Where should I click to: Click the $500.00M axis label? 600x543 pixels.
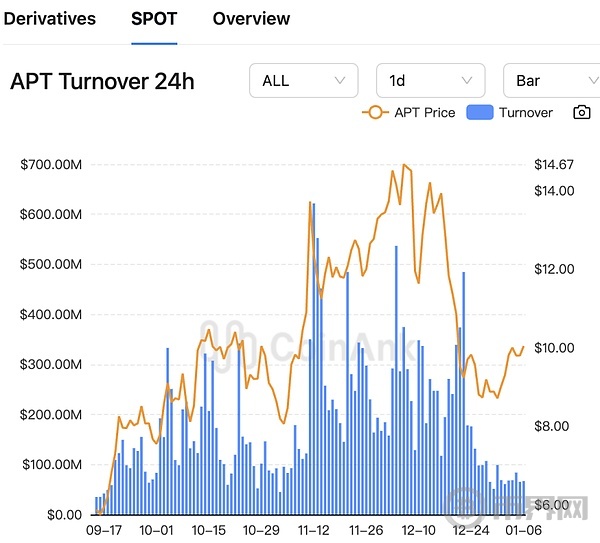click(51, 264)
